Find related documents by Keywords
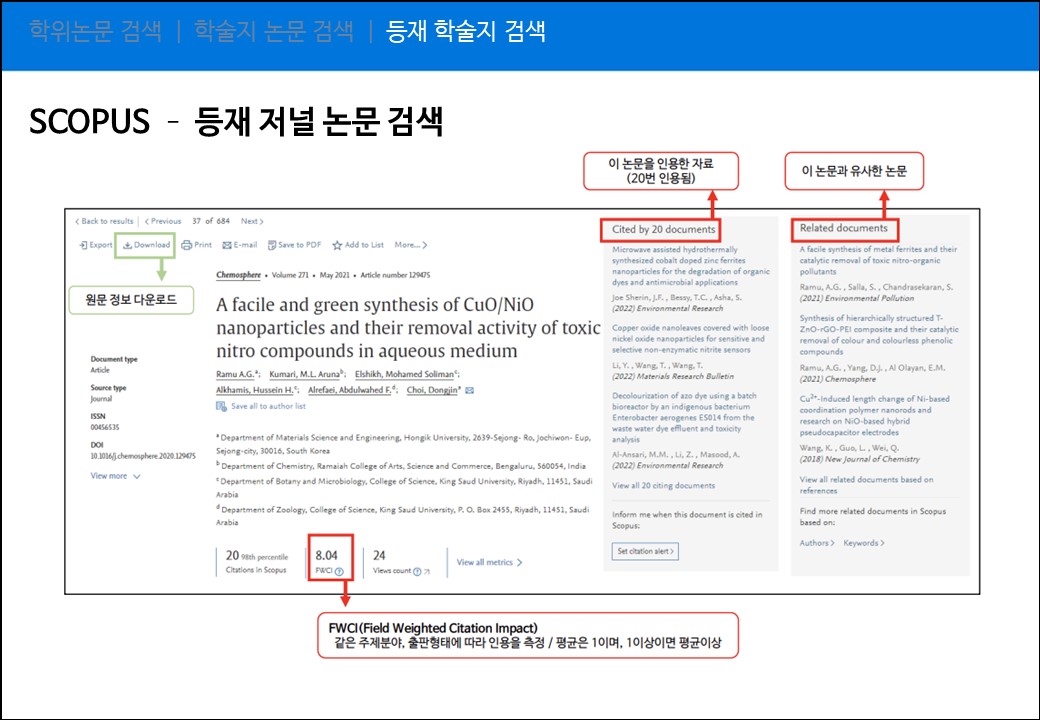Screen dimensions: 1040x720 864,543
